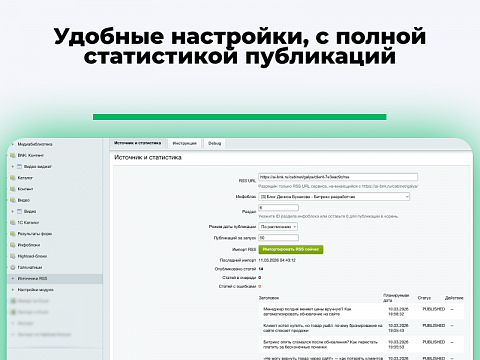Collapse the Источники RSS node arrow
The height and width of the screenshot is (360, 480).
(13, 278)
